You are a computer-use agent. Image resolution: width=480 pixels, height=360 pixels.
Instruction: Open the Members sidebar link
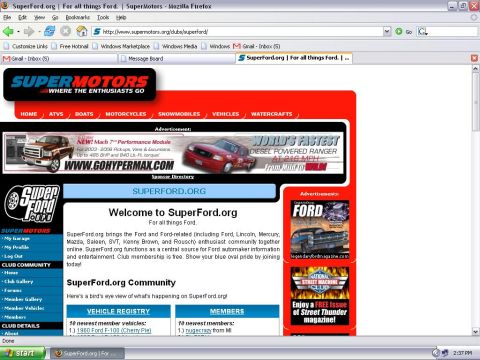15,317
